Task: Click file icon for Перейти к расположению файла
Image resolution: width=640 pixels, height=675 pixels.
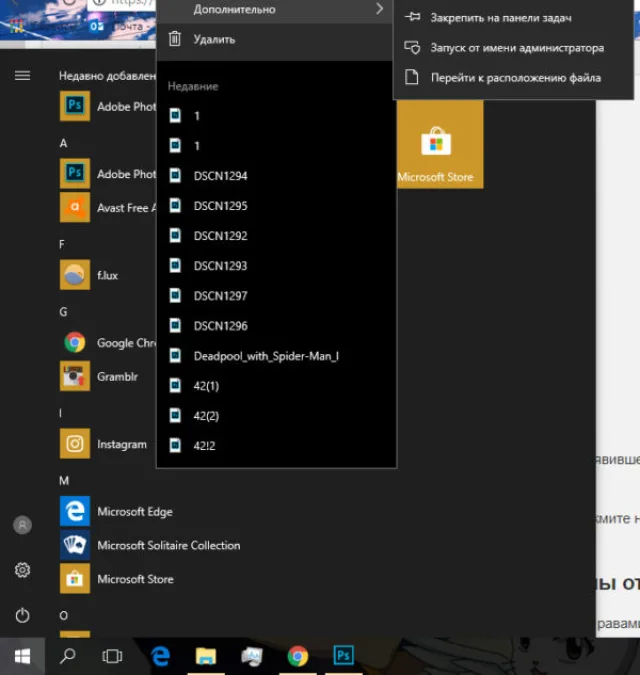Action: point(412,77)
